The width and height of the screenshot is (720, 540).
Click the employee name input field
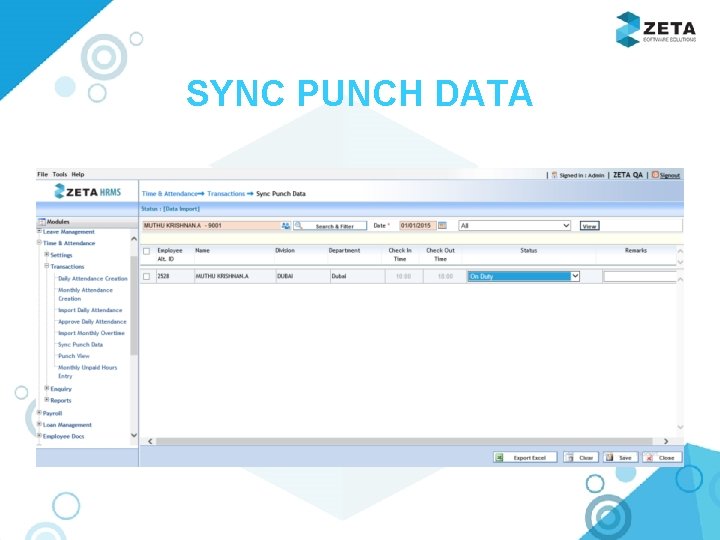[x=211, y=225]
